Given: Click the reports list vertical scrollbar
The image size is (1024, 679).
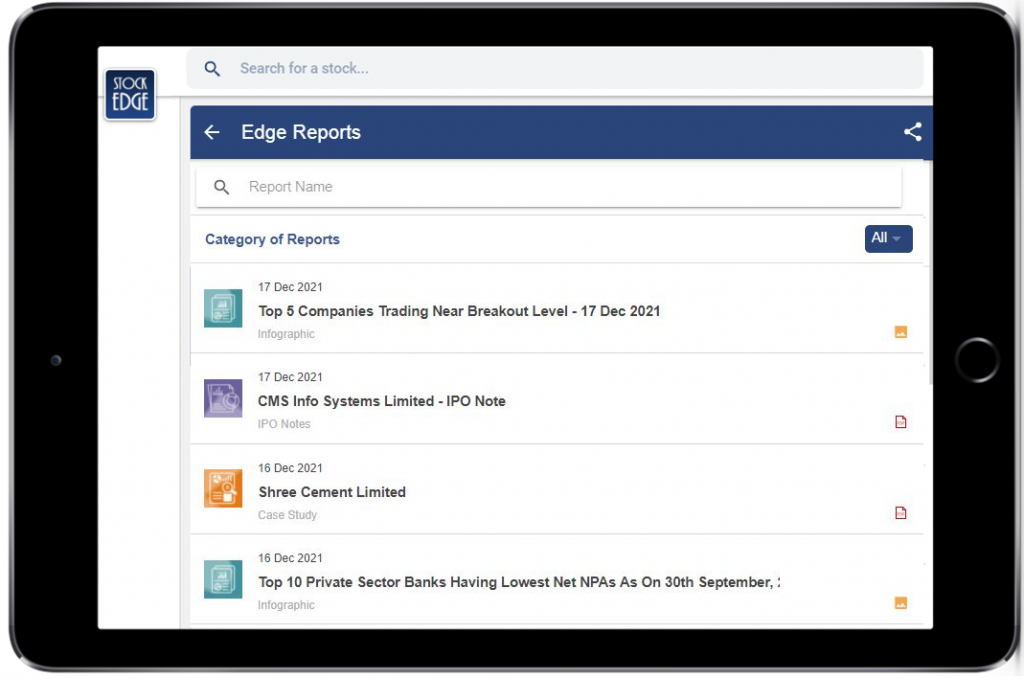Looking at the screenshot, I should 929,273.
